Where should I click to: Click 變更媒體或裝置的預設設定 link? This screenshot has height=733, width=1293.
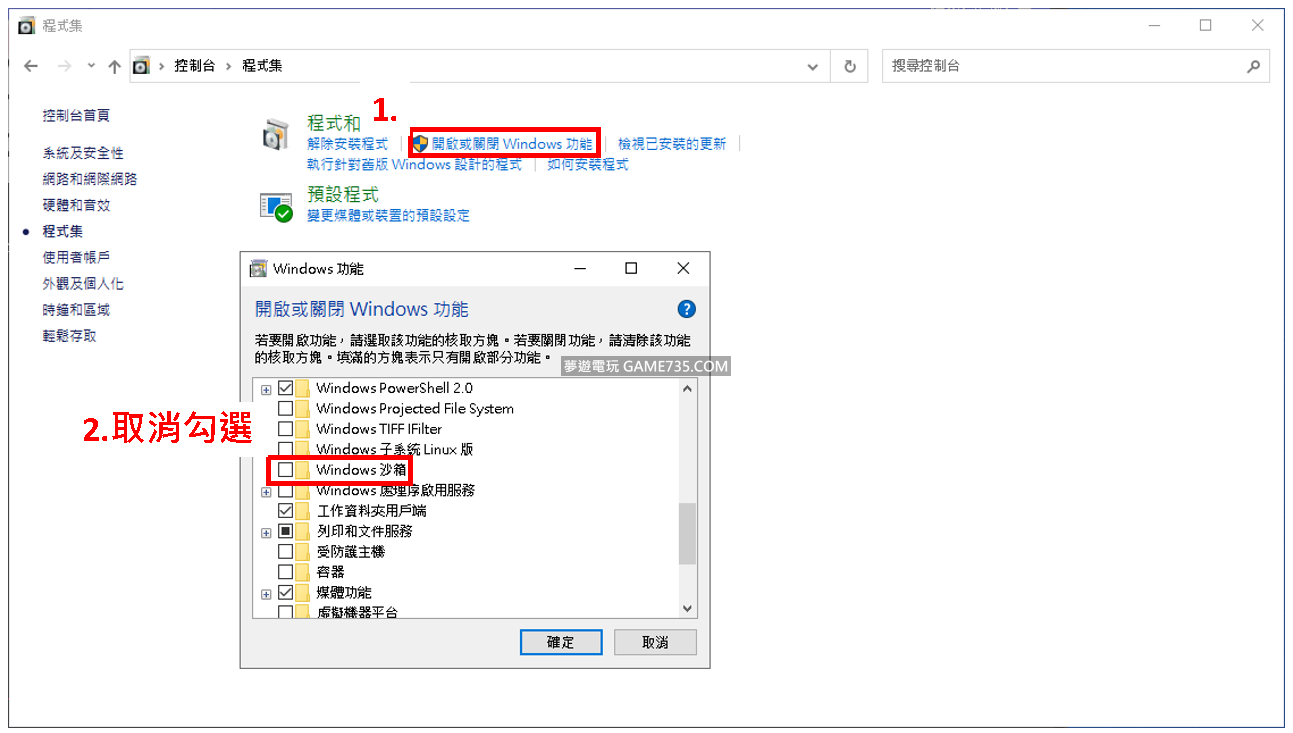click(x=388, y=216)
